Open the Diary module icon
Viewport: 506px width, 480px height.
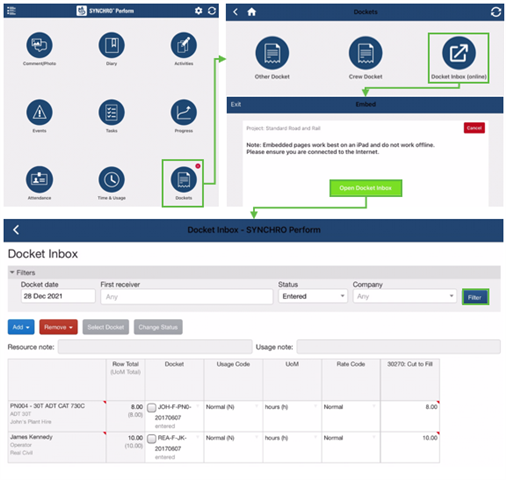112,45
